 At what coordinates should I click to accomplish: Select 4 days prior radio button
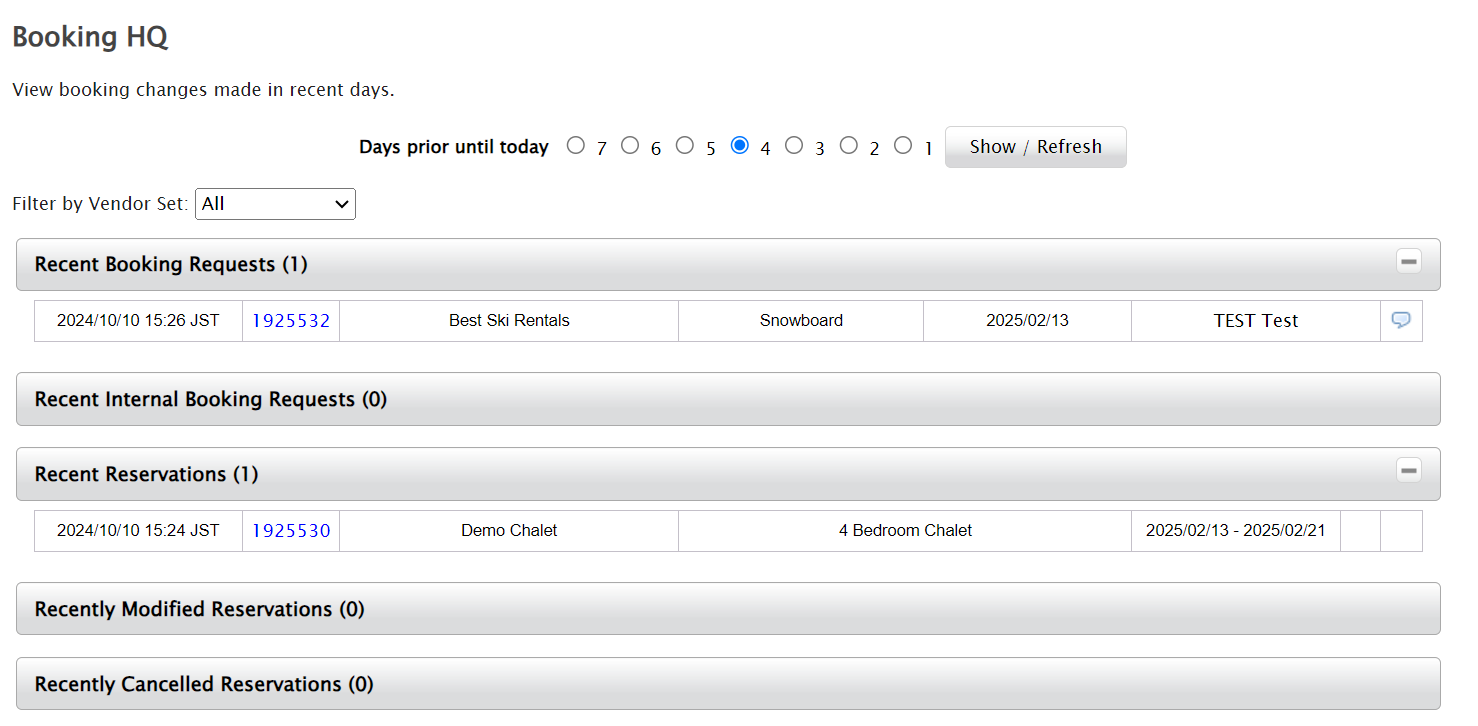point(740,146)
